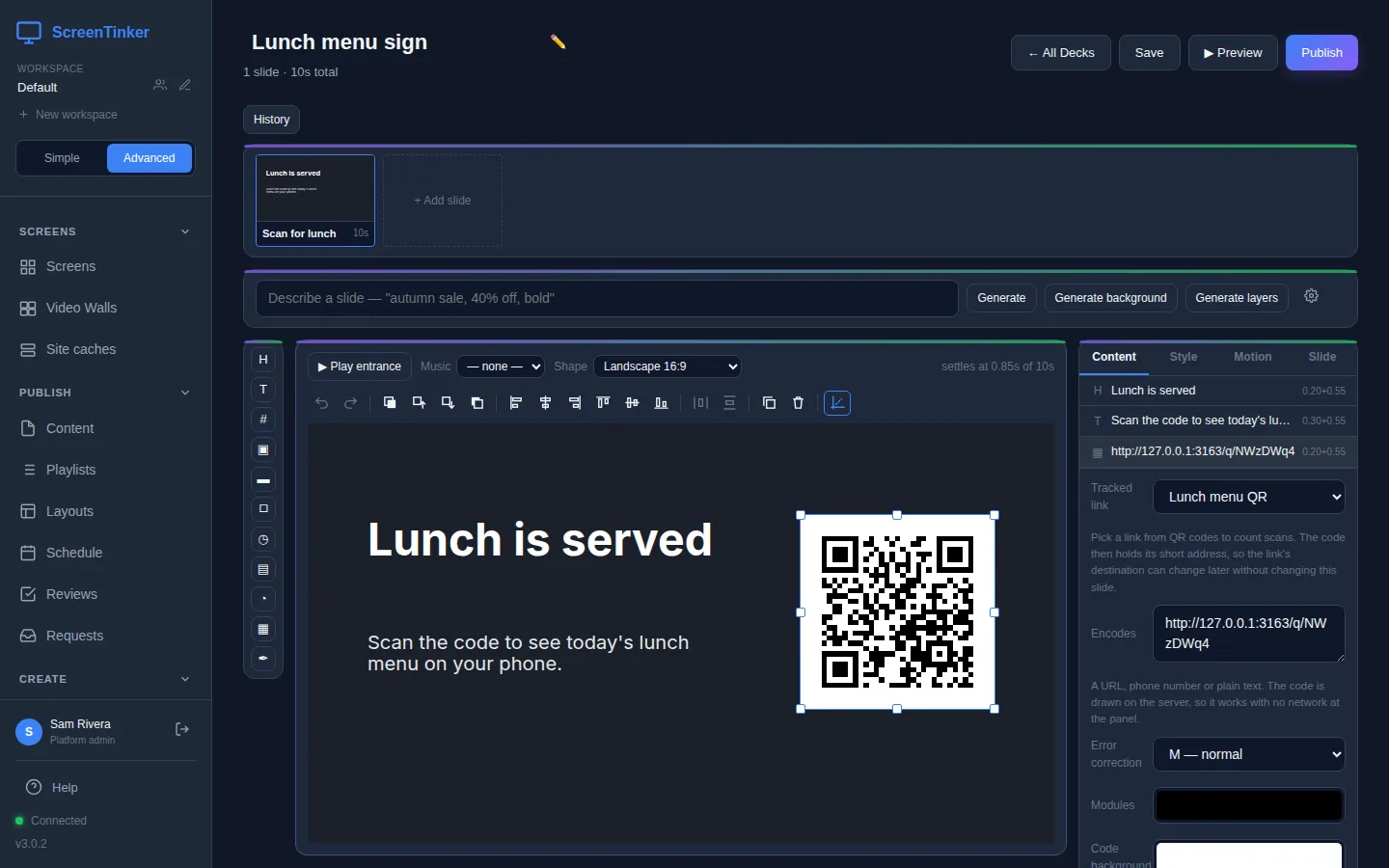
Task: Open workspace members icon
Action: pos(160,86)
